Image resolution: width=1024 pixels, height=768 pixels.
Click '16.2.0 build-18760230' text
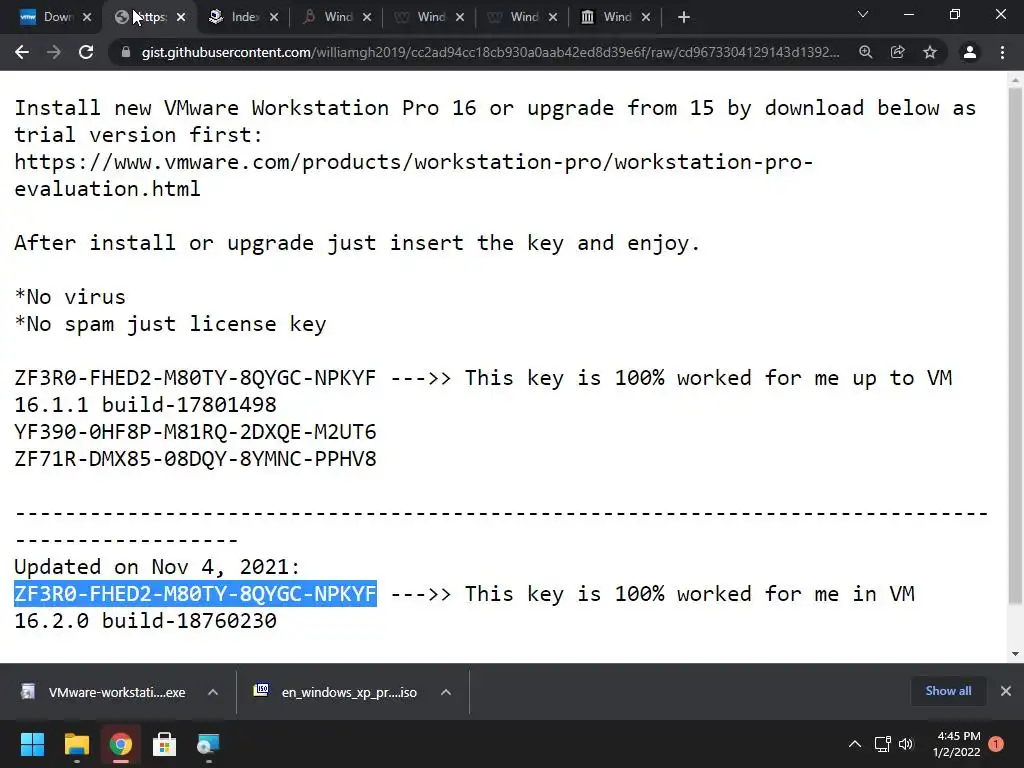[146, 621]
